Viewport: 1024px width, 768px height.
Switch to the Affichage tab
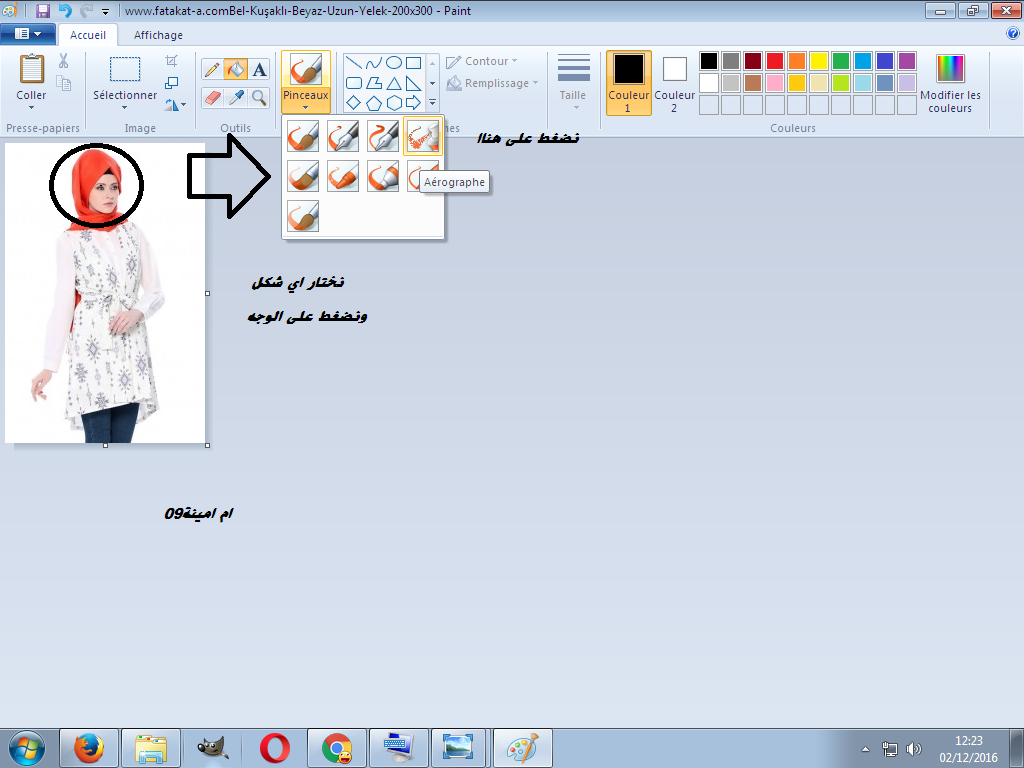158,35
